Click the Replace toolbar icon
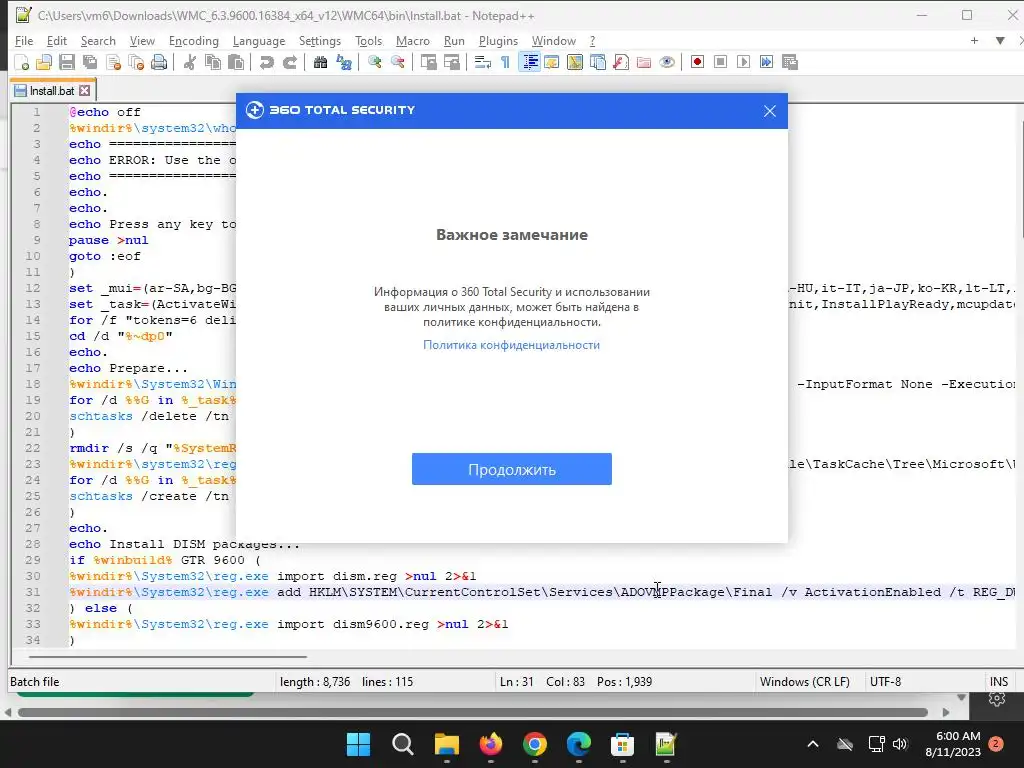Image resolution: width=1024 pixels, height=768 pixels. pyautogui.click(x=344, y=62)
